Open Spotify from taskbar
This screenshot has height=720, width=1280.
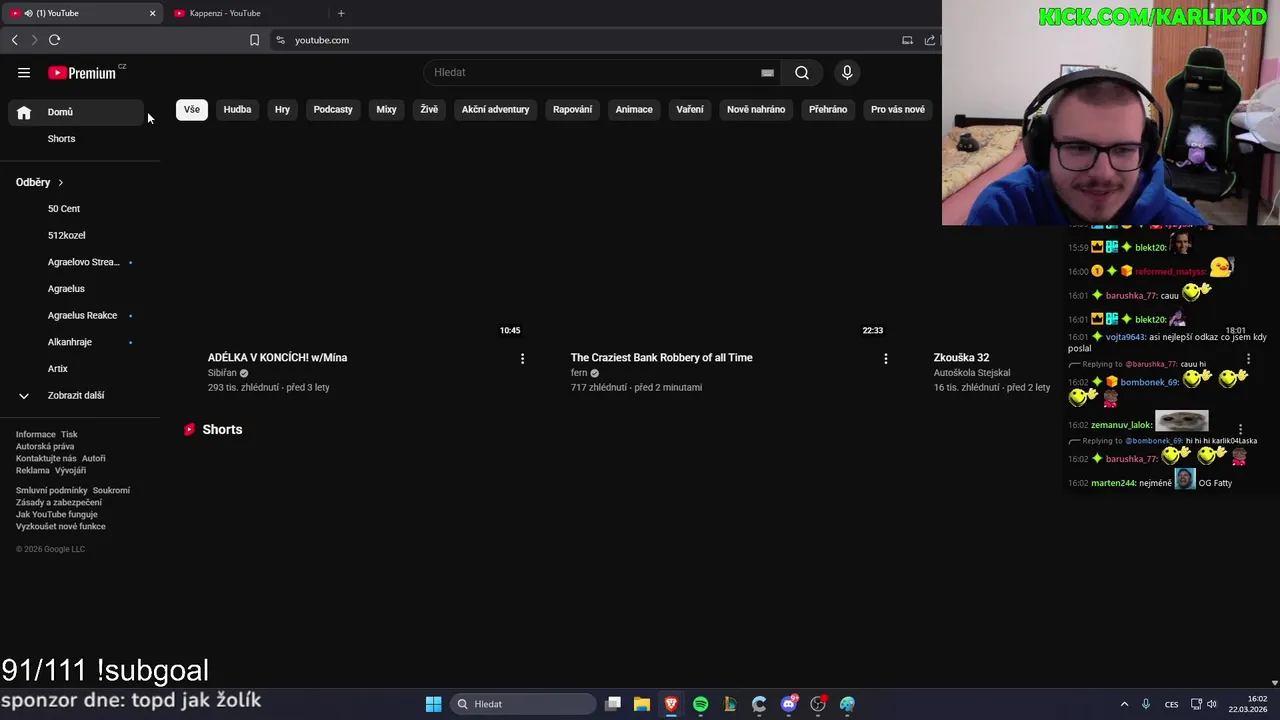700,704
